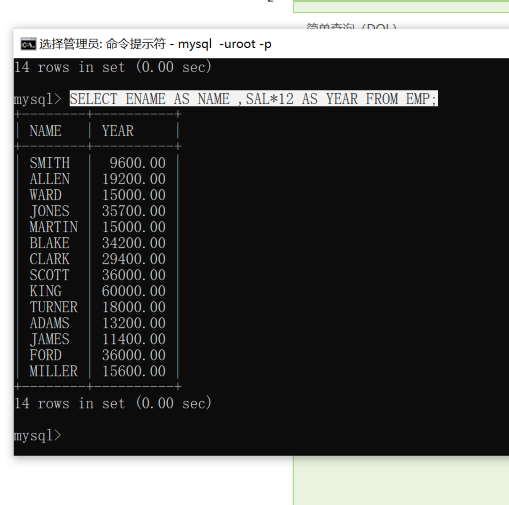Viewport: 509px width, 505px height.
Task: Click the YEAR column header in the result table
Action: pos(118,131)
